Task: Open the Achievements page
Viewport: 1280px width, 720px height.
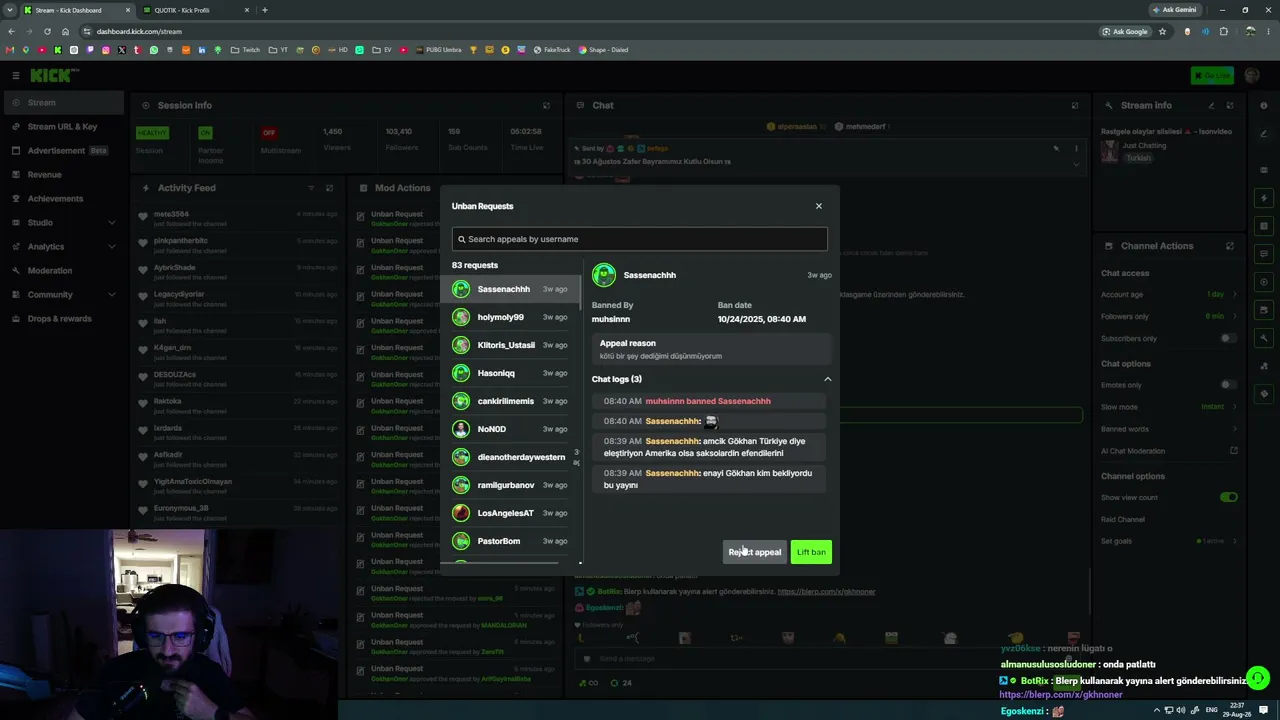Action: click(x=62, y=199)
